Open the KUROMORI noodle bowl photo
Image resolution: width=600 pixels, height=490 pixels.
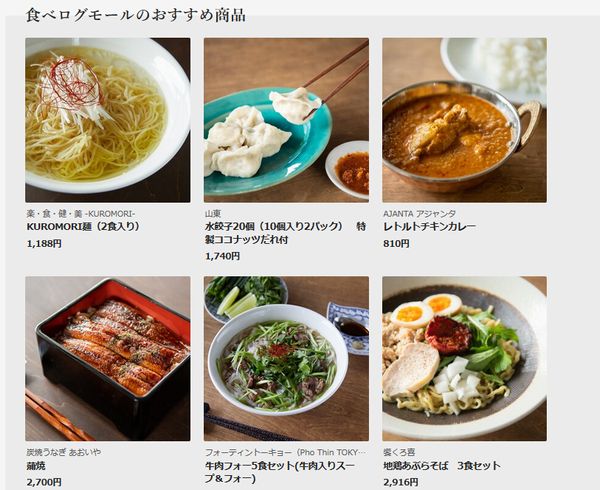coord(108,120)
